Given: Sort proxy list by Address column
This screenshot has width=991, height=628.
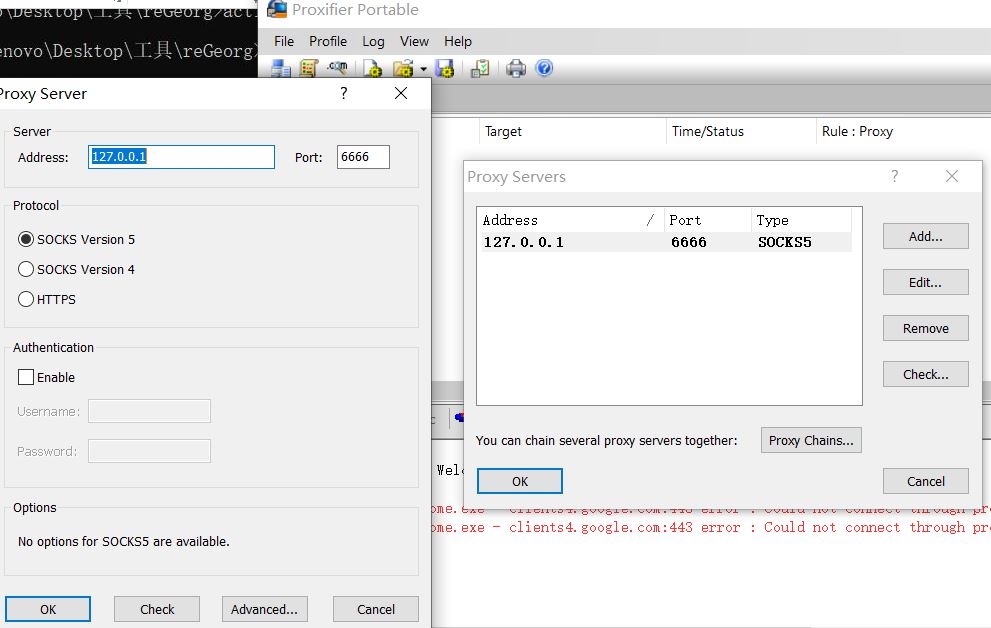Looking at the screenshot, I should [570, 220].
